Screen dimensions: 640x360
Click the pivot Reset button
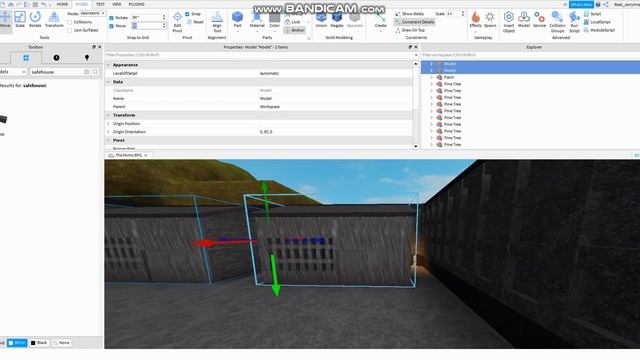coord(195,22)
